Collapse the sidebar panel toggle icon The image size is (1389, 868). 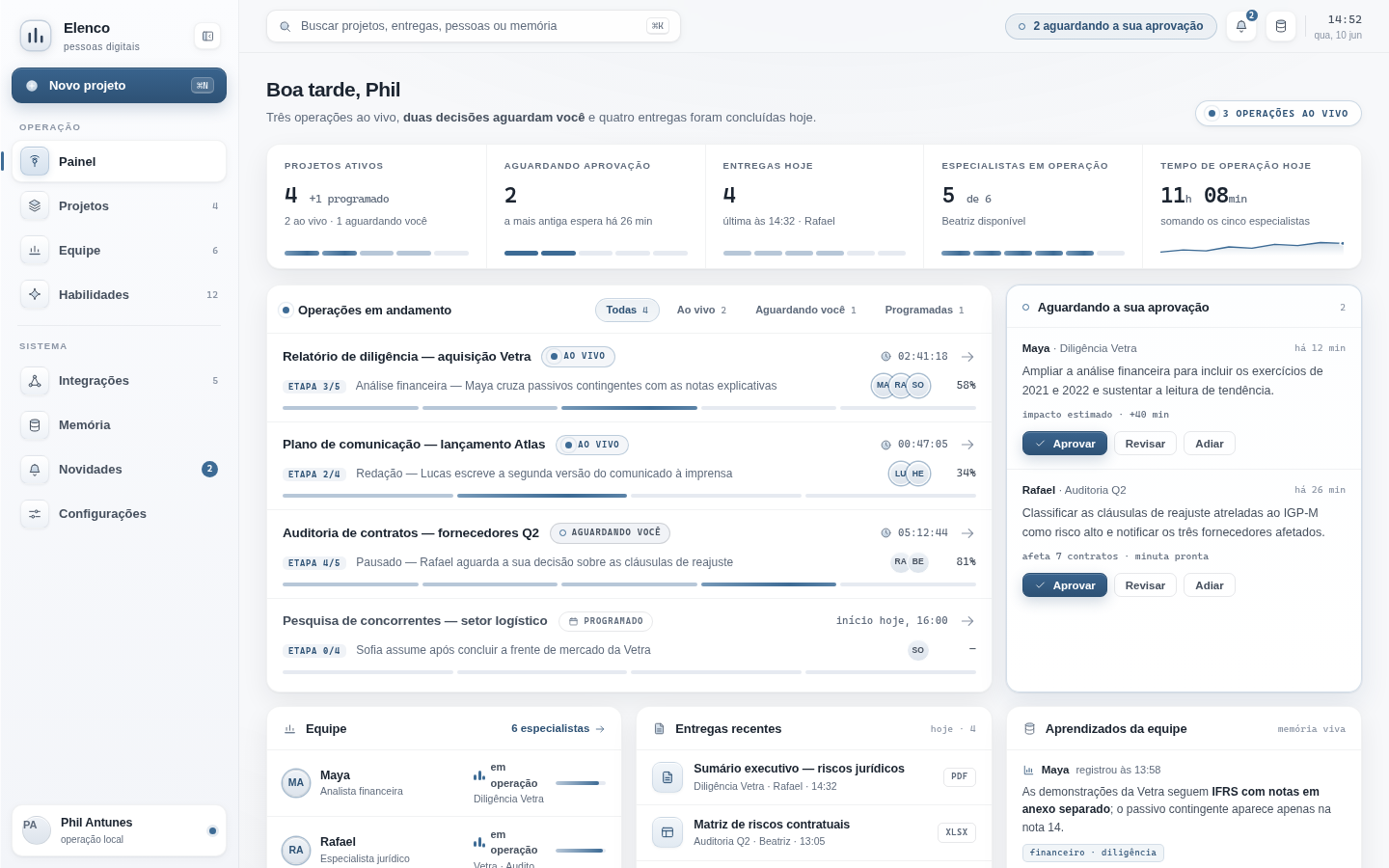pos(207,36)
